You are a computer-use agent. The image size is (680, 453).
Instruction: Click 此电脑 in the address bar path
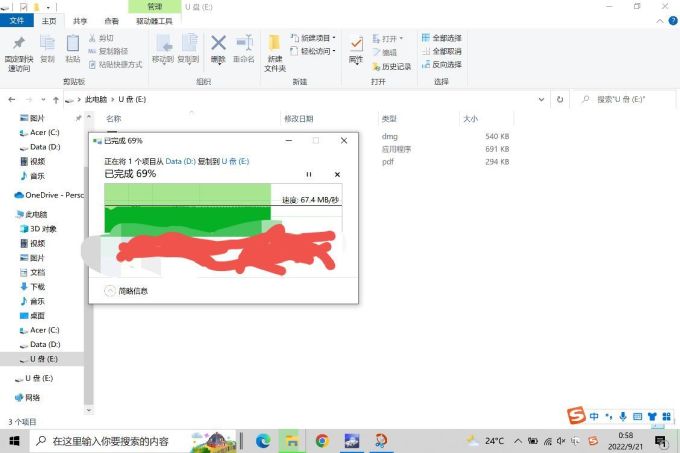(96, 100)
